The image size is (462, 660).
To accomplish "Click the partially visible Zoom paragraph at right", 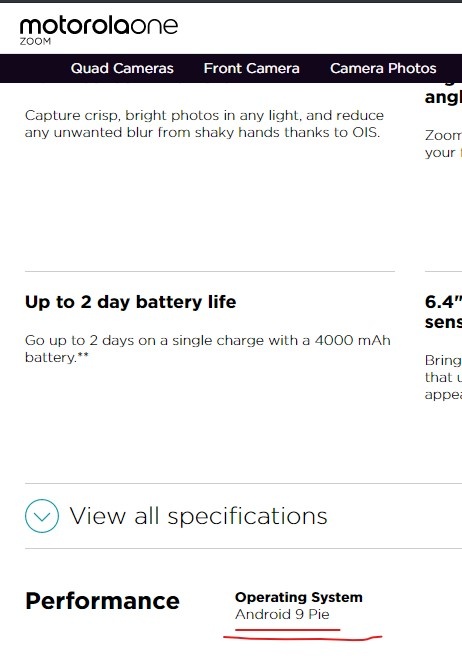I will [443, 144].
